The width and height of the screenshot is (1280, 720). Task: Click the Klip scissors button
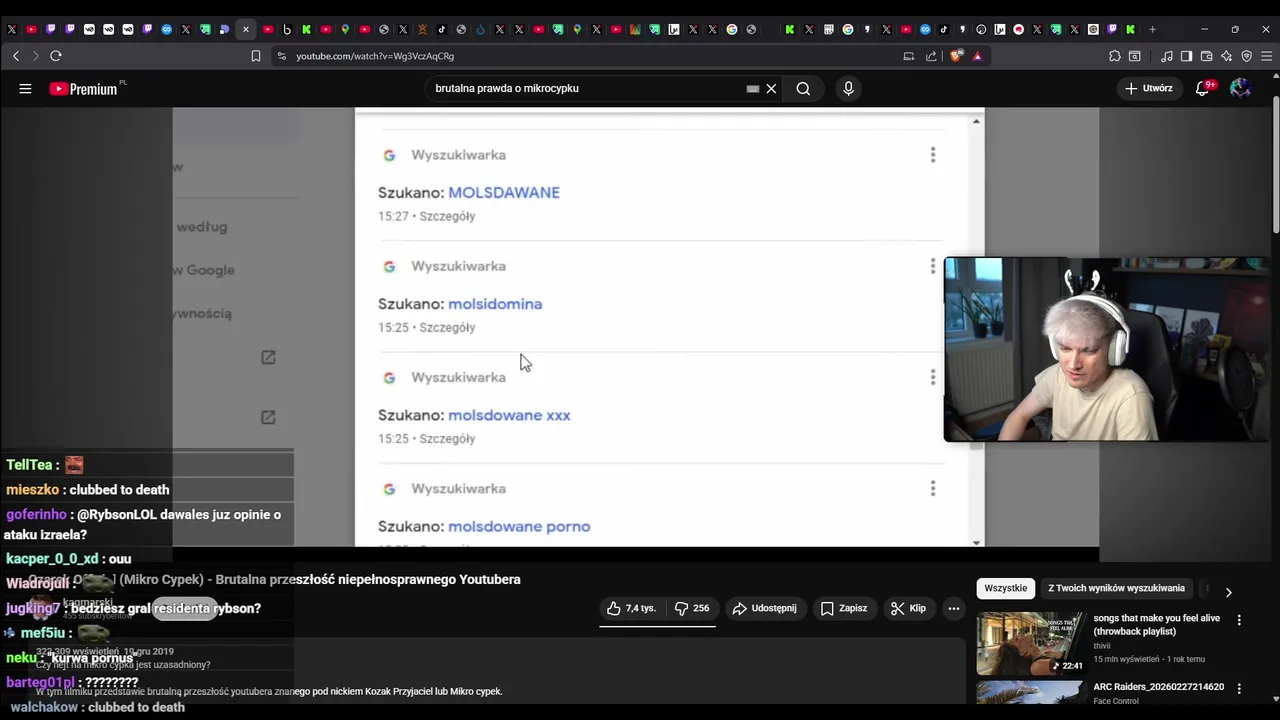[908, 608]
